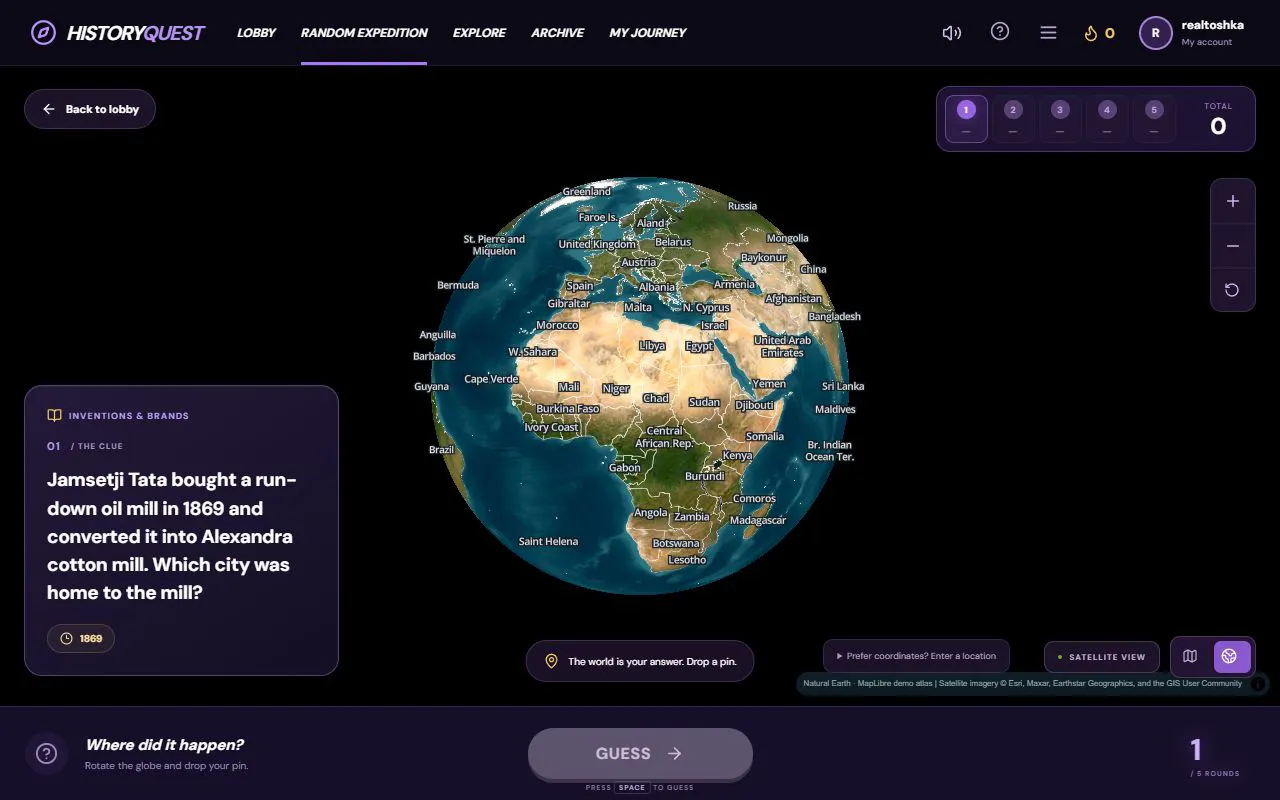Zoom in on the globe with plus
1280x800 pixels.
point(1233,201)
